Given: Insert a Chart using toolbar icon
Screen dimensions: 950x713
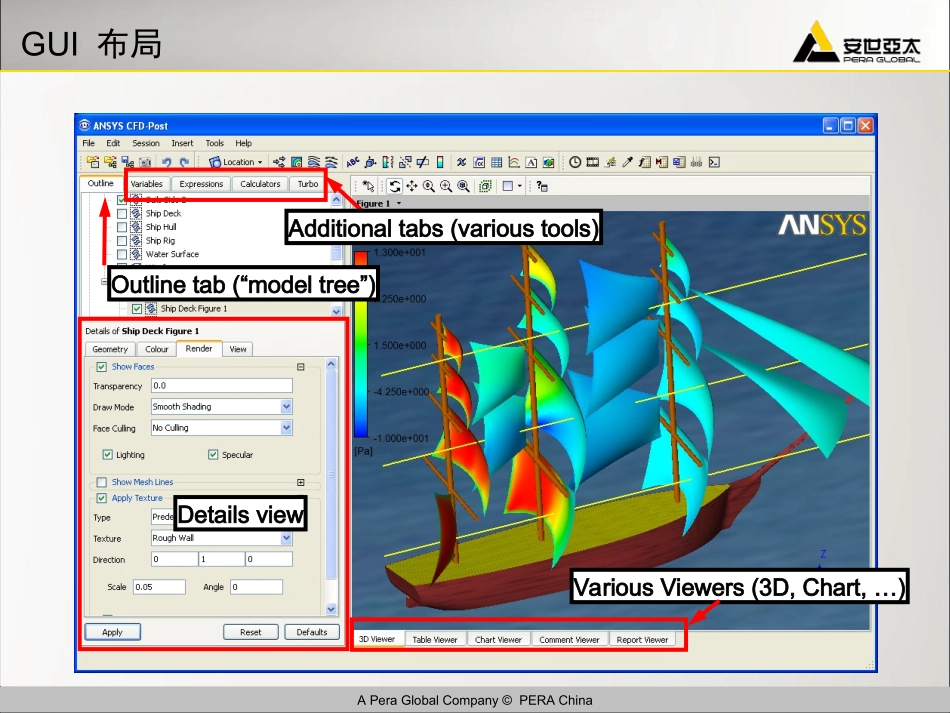Looking at the screenshot, I should tap(514, 162).
